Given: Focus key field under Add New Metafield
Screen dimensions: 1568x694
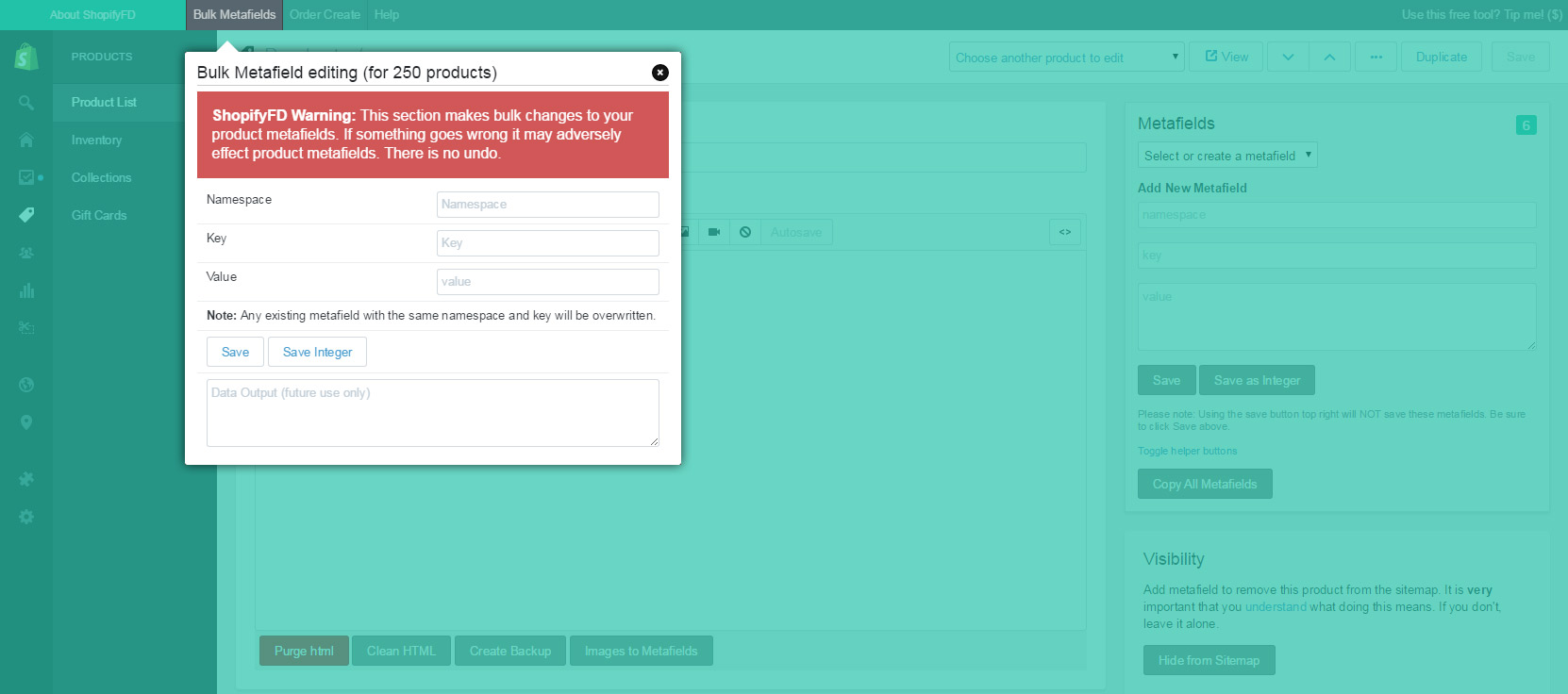Looking at the screenshot, I should tap(1337, 256).
